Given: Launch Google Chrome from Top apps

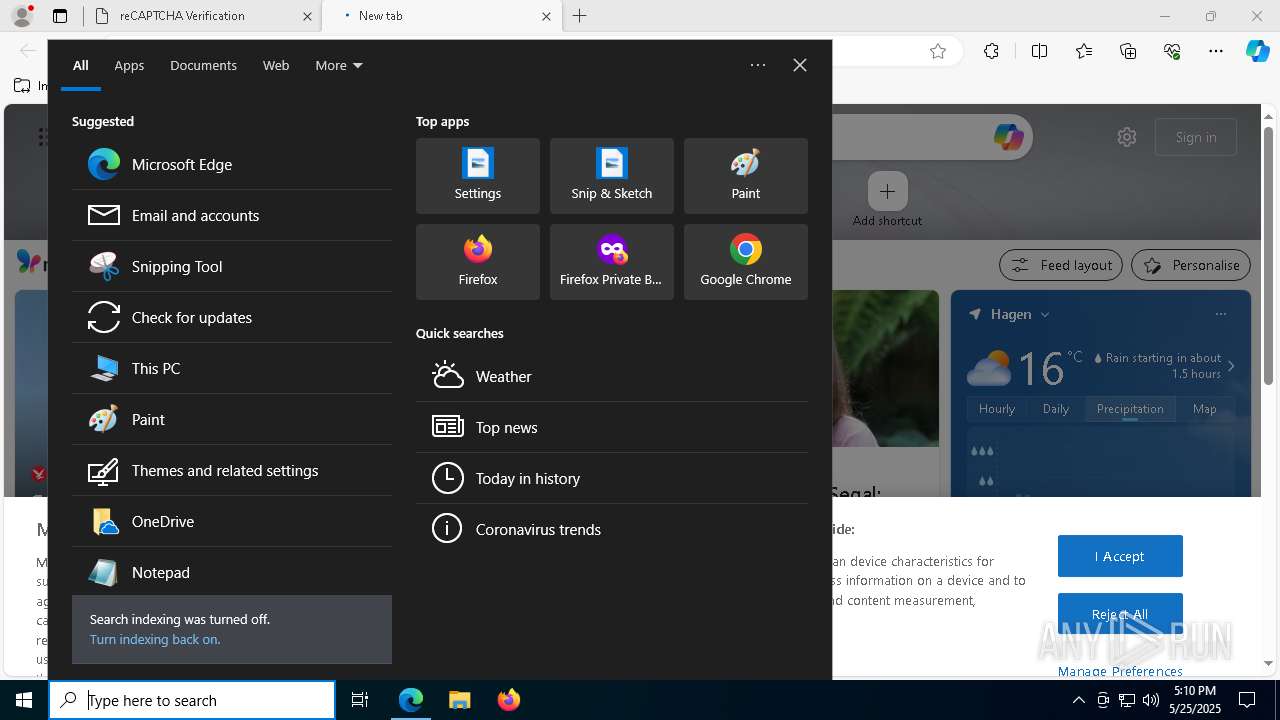Looking at the screenshot, I should (x=746, y=262).
